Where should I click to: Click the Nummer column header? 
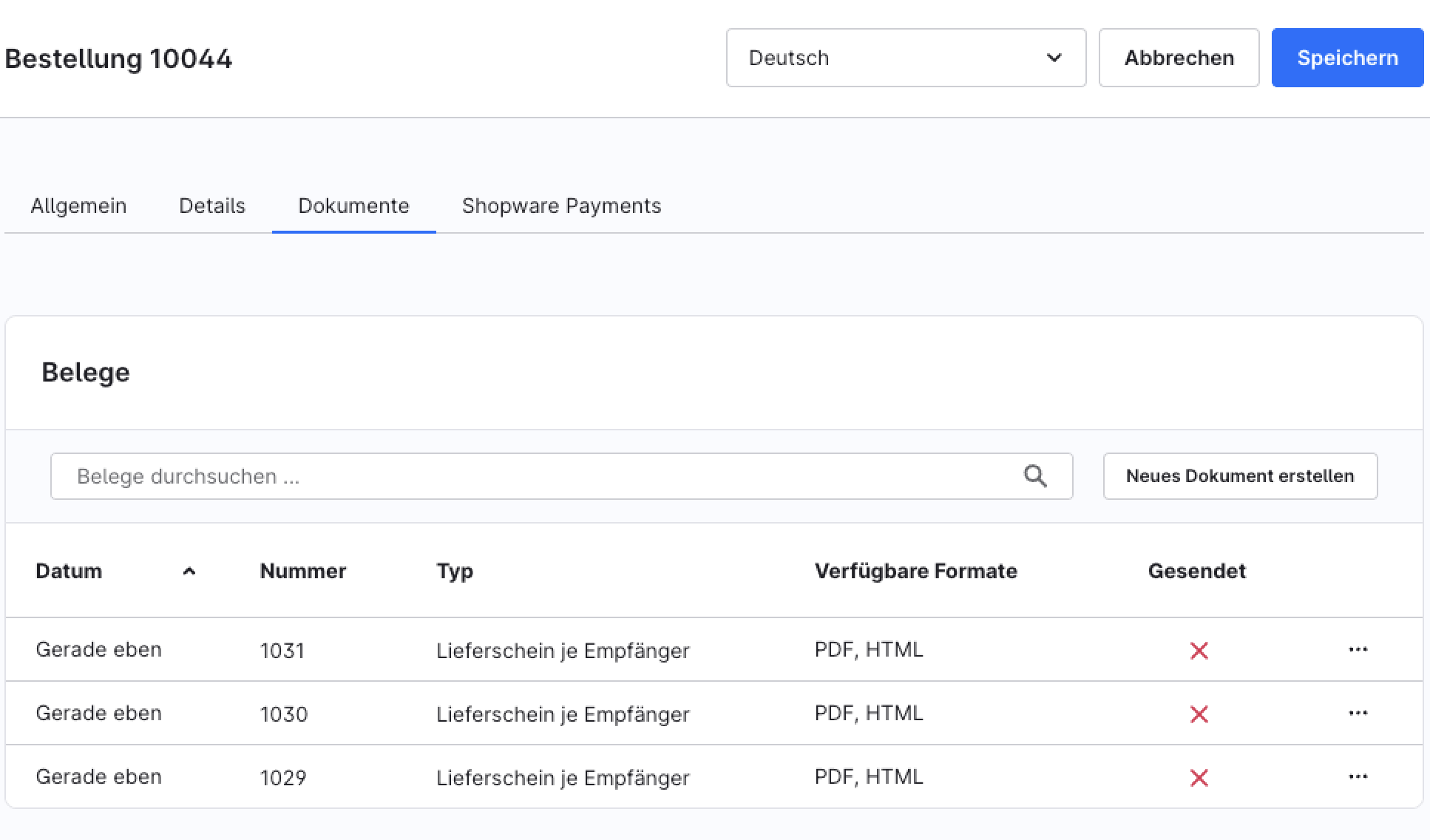303,571
